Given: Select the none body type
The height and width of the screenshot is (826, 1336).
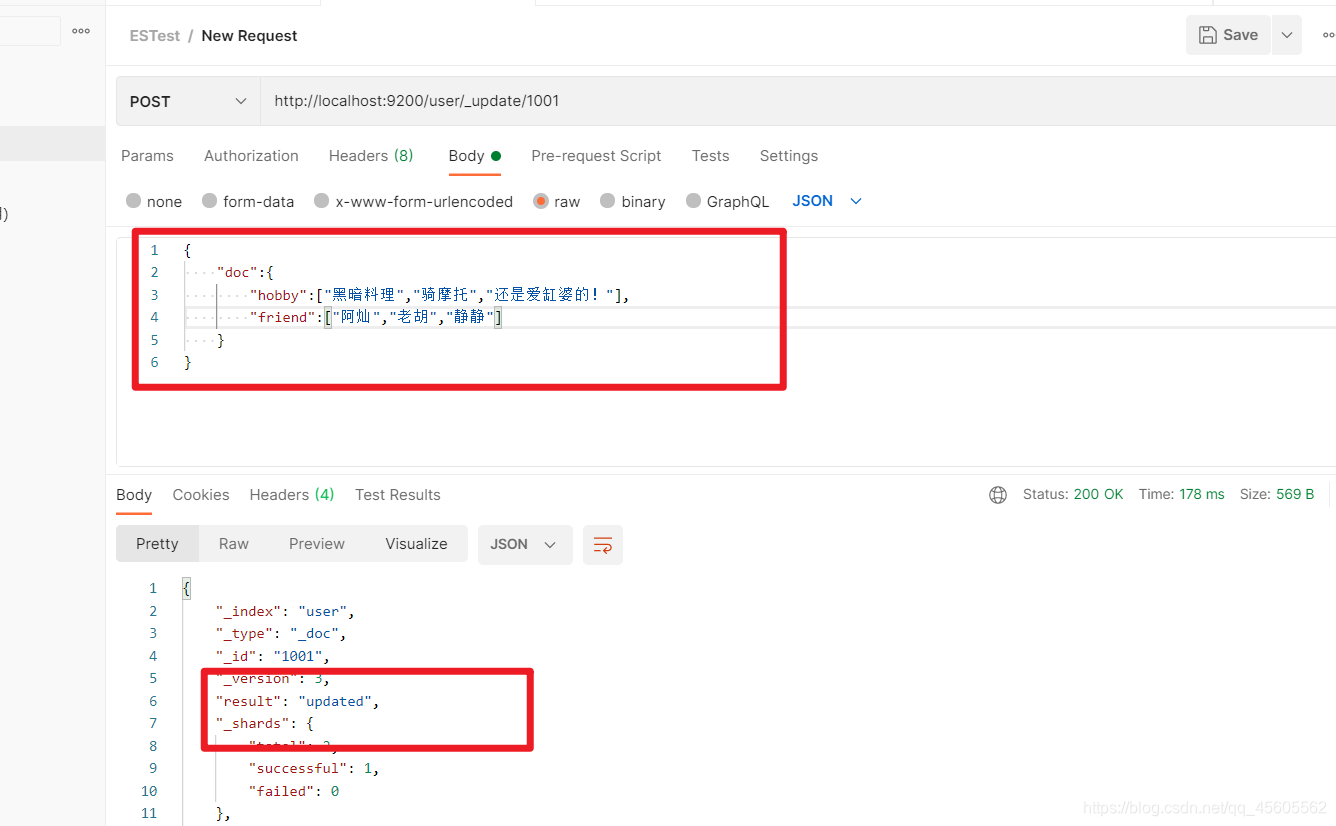Looking at the screenshot, I should (x=154, y=201).
